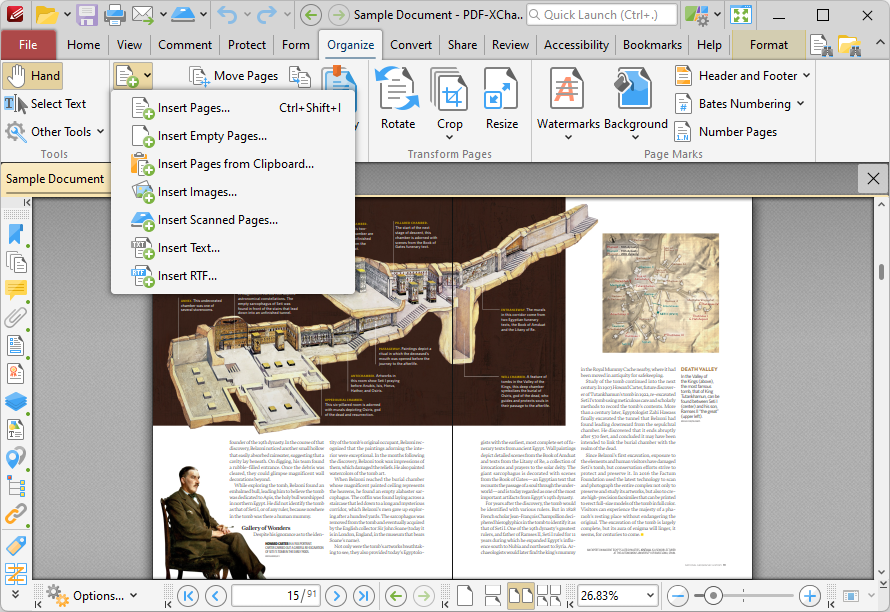Select two pages facing layout
The image size is (890, 612).
tap(520, 596)
